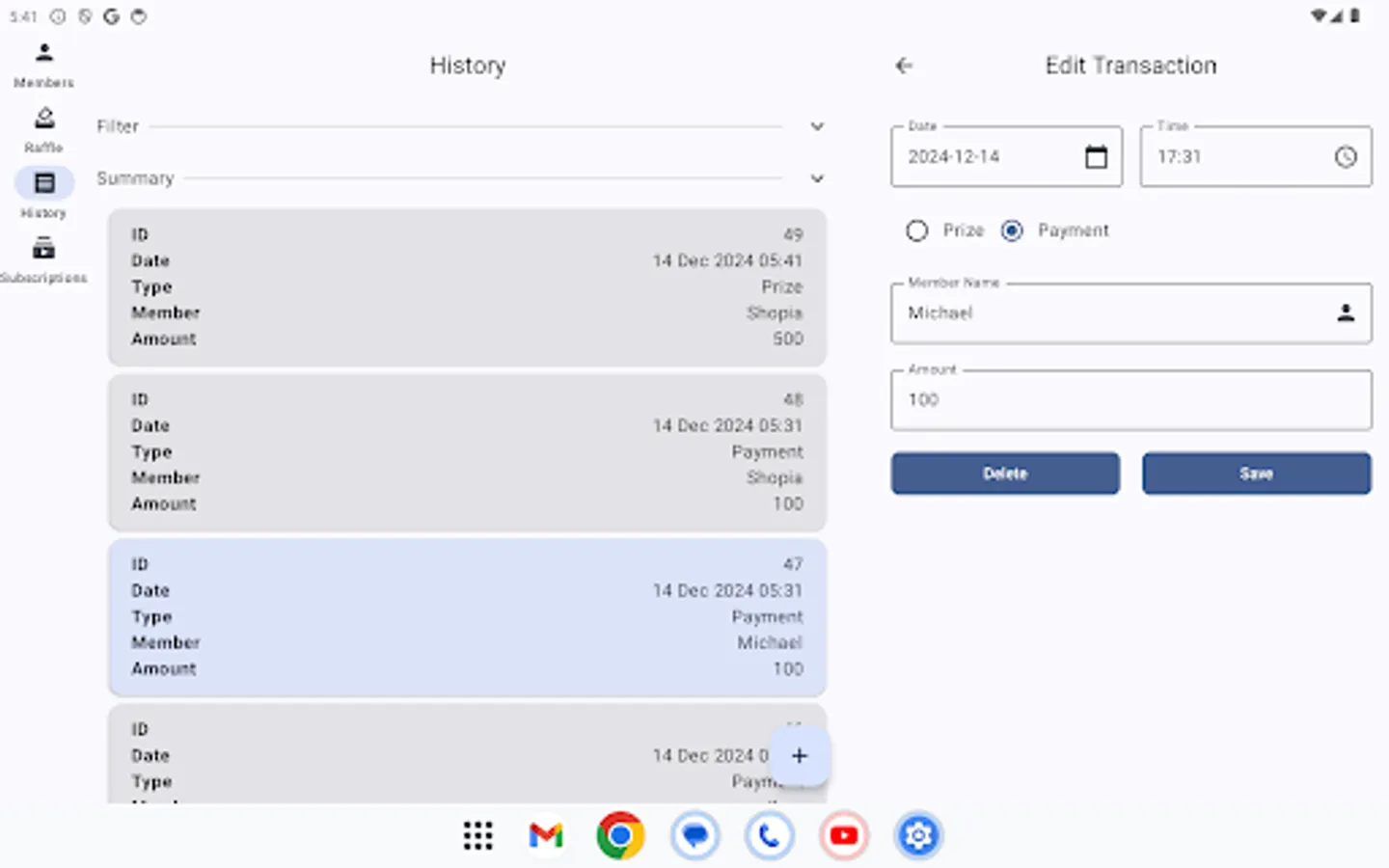1389x868 pixels.
Task: Launch Gmail from the taskbar
Action: pos(546,835)
